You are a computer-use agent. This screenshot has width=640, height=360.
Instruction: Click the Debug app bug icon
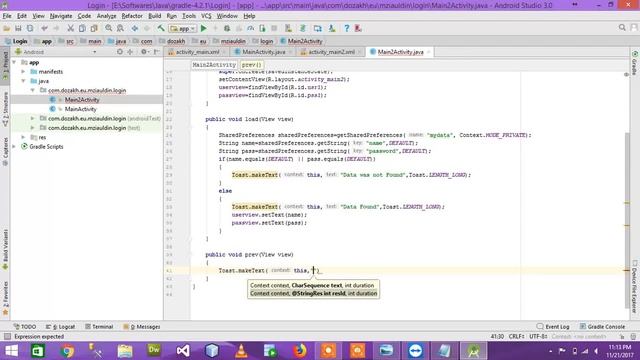(227, 28)
